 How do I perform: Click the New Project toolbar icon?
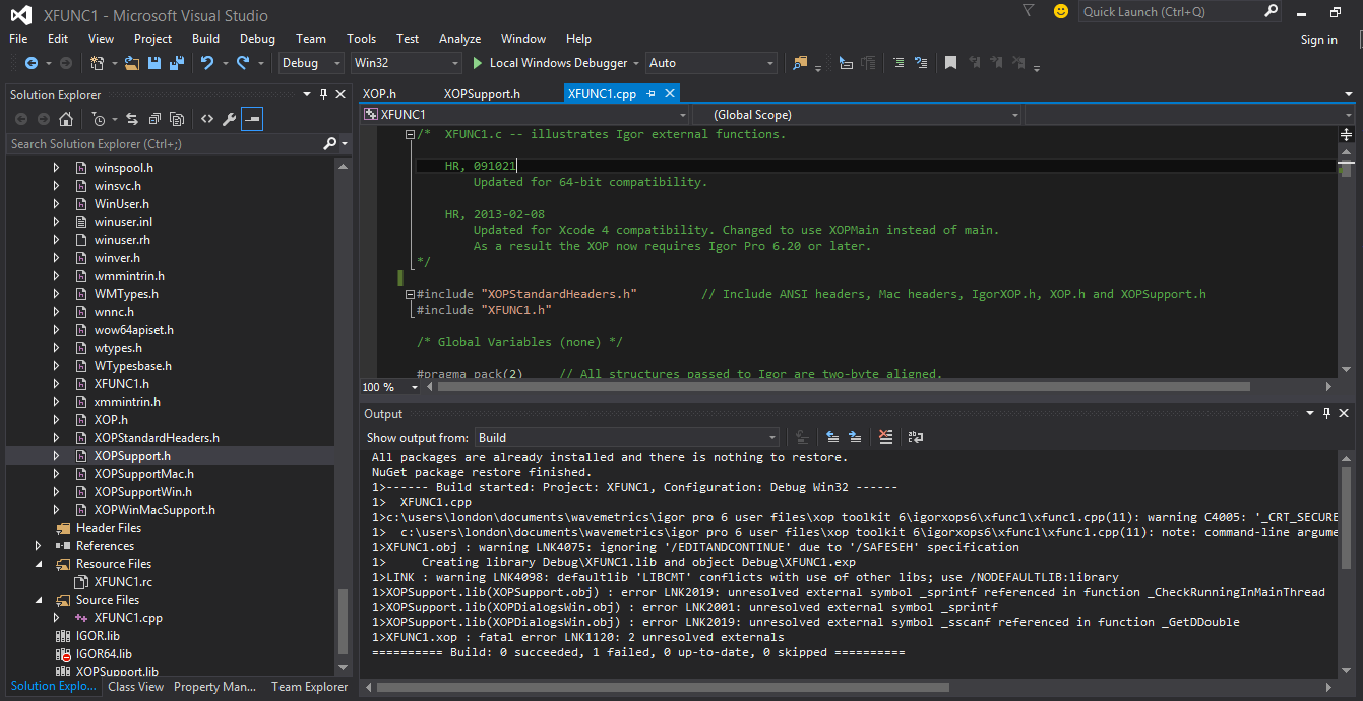[x=97, y=63]
